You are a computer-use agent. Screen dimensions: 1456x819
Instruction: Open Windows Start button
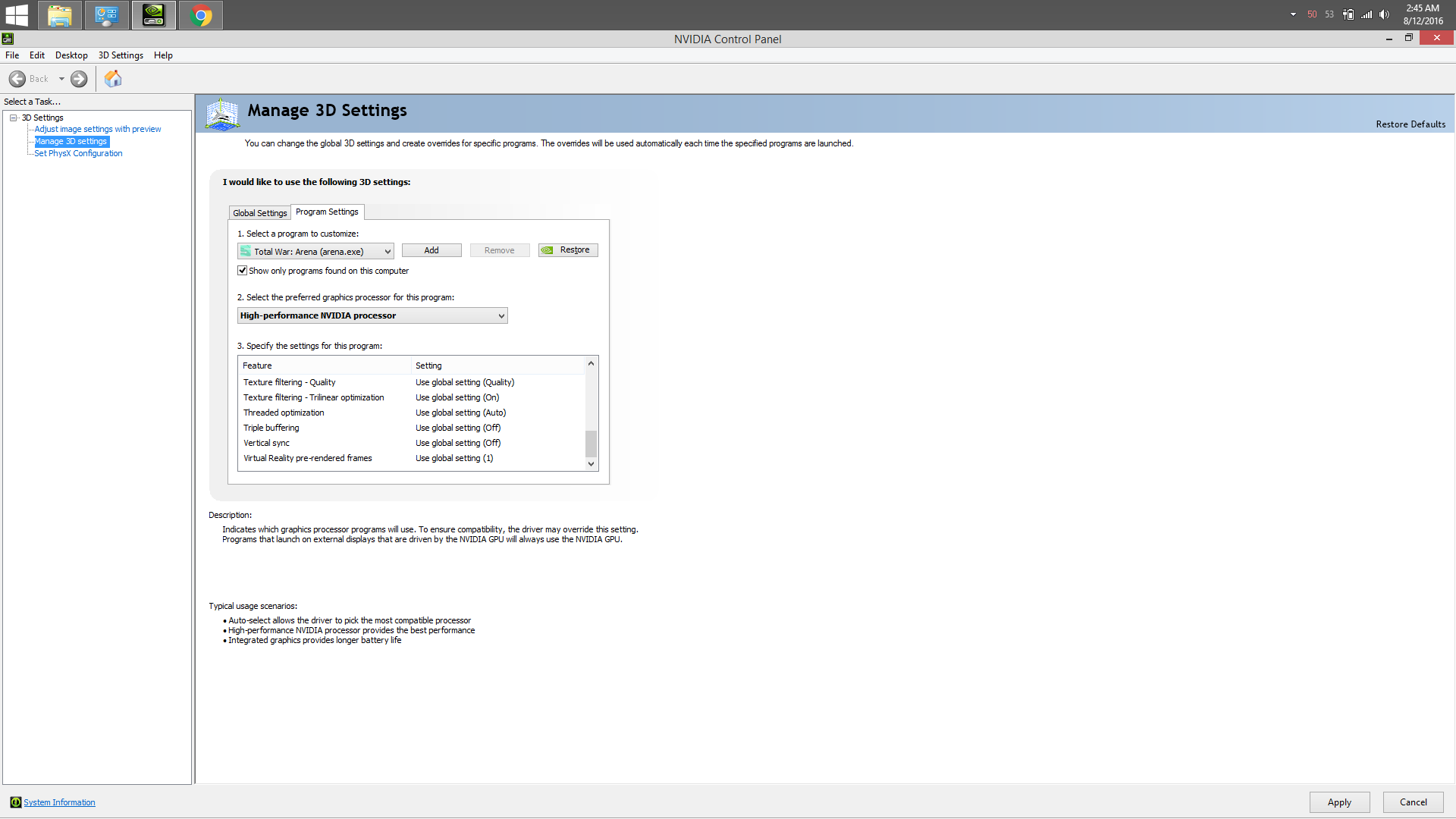[x=16, y=14]
